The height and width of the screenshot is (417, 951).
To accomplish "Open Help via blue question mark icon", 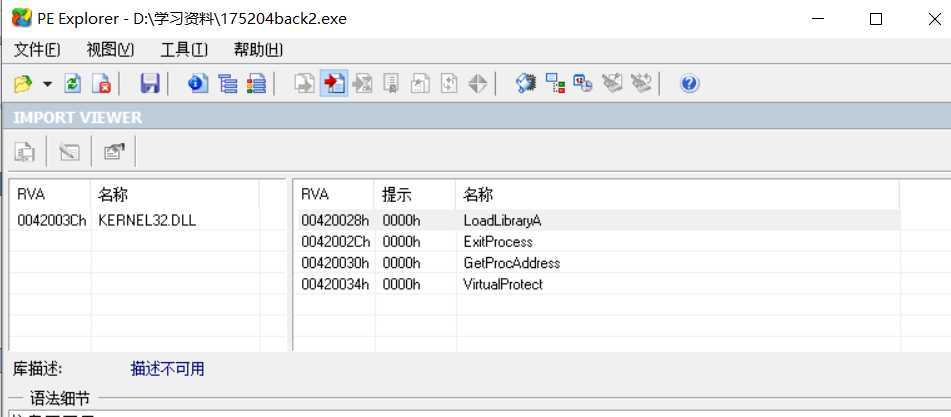I will (x=690, y=84).
